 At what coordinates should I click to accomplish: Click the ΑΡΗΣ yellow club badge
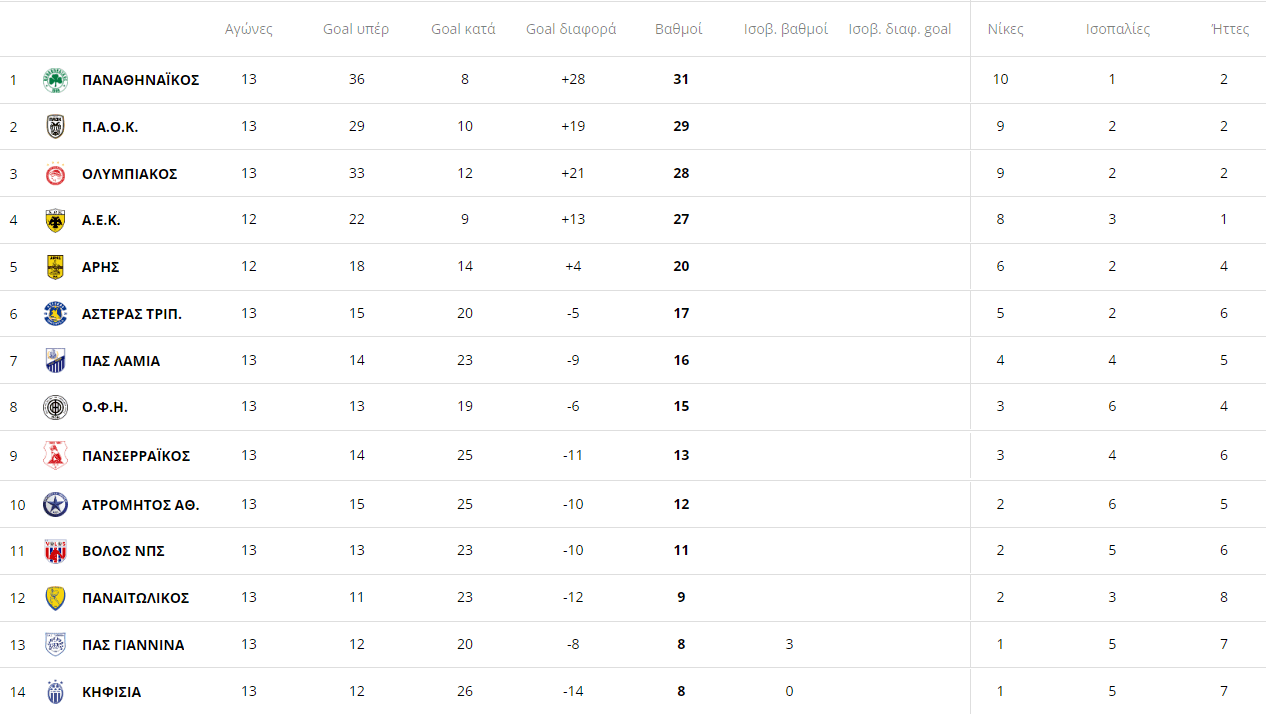point(55,267)
